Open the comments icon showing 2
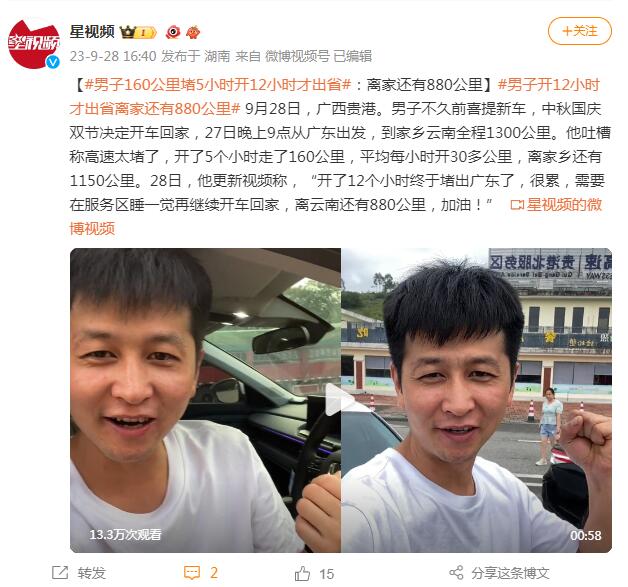The width and height of the screenshot is (628, 587). point(191,573)
